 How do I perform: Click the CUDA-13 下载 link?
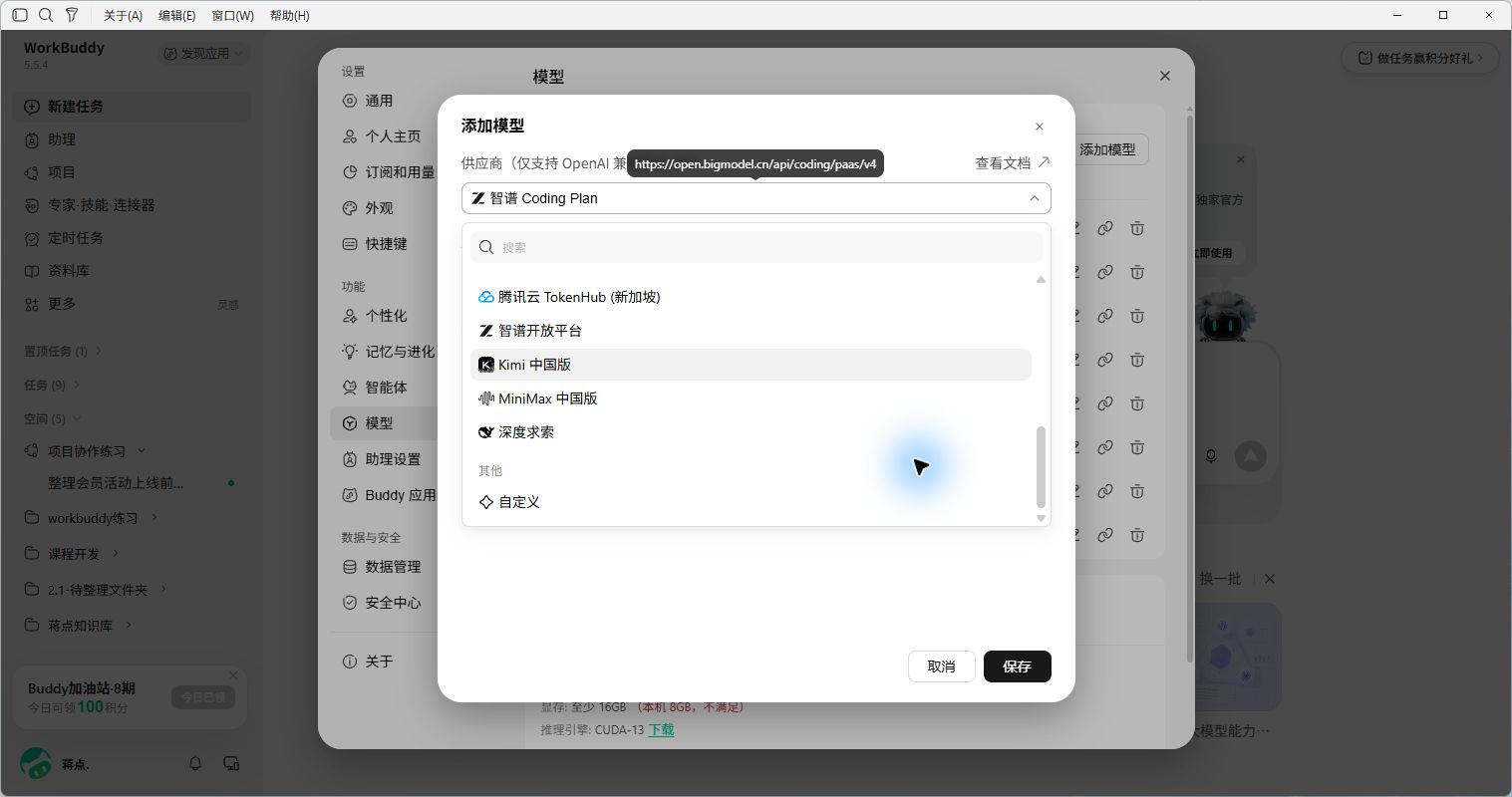click(x=662, y=730)
